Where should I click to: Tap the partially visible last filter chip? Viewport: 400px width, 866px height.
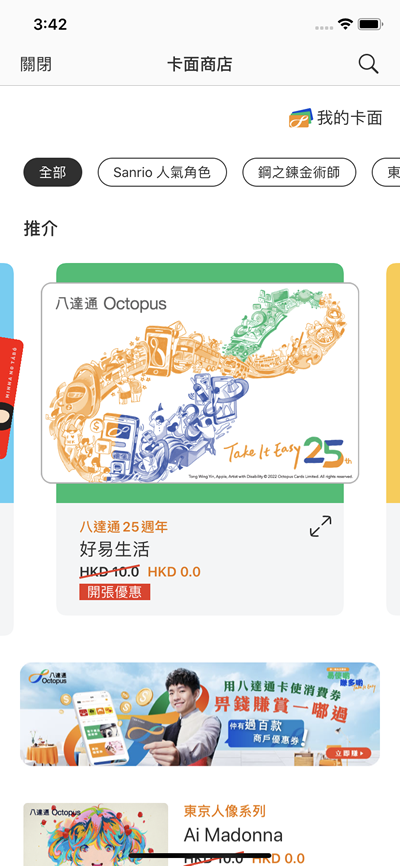(386, 172)
